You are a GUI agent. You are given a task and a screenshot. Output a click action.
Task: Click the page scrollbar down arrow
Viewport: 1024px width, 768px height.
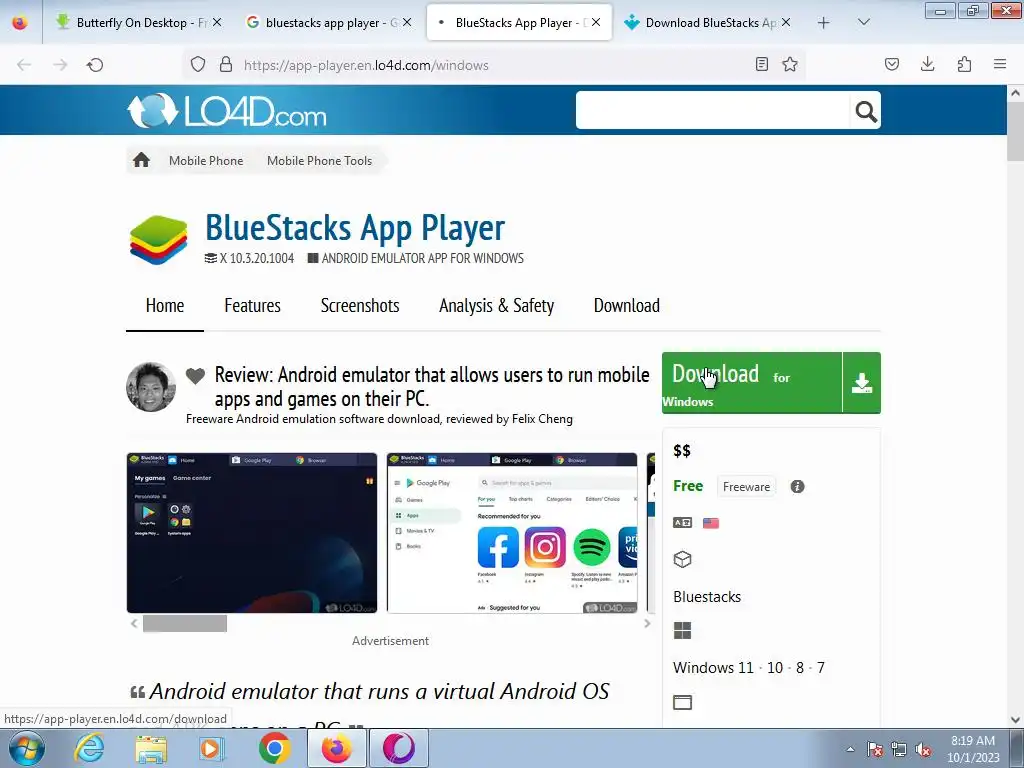point(1016,720)
